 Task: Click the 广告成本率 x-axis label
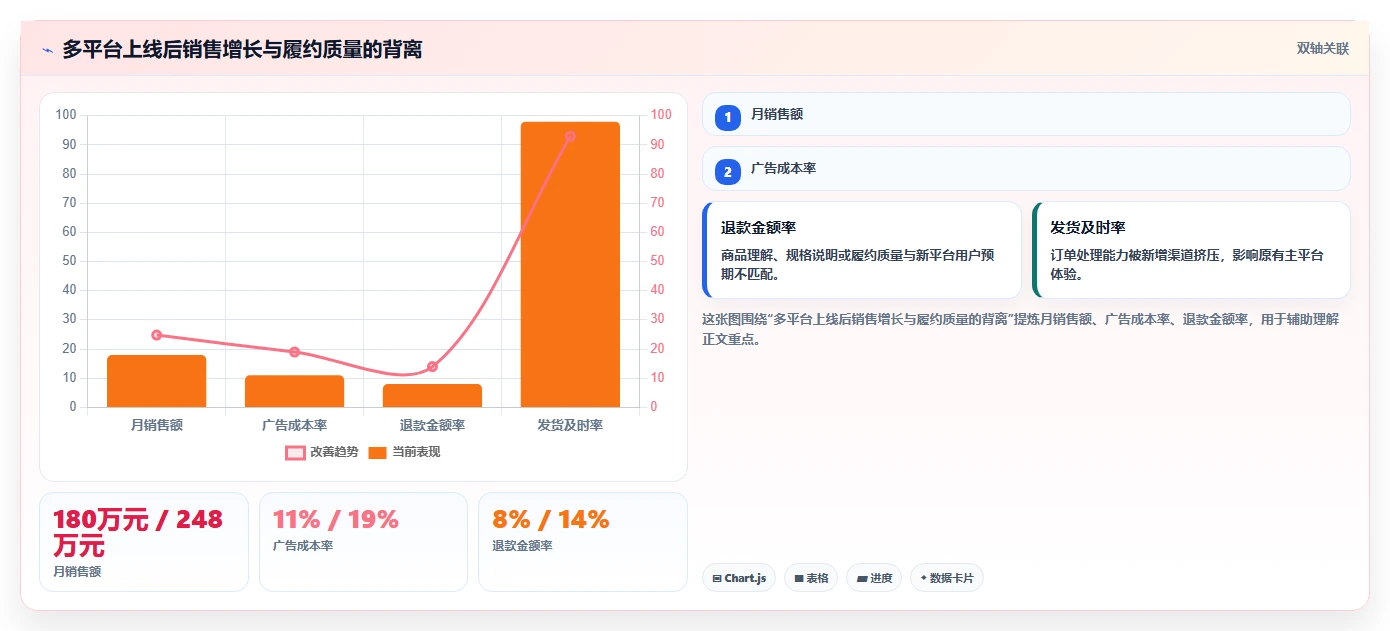[x=294, y=425]
